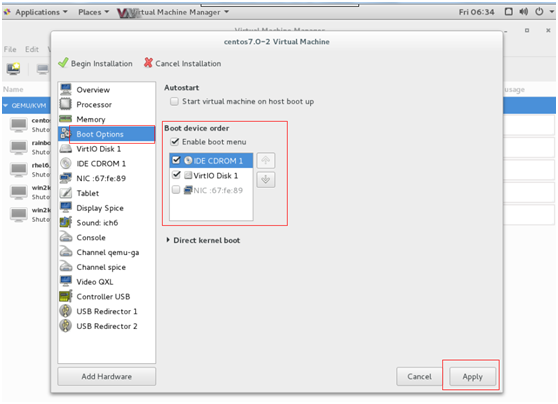
Task: Click the green Begin Installation checkmark icon
Action: click(63, 63)
